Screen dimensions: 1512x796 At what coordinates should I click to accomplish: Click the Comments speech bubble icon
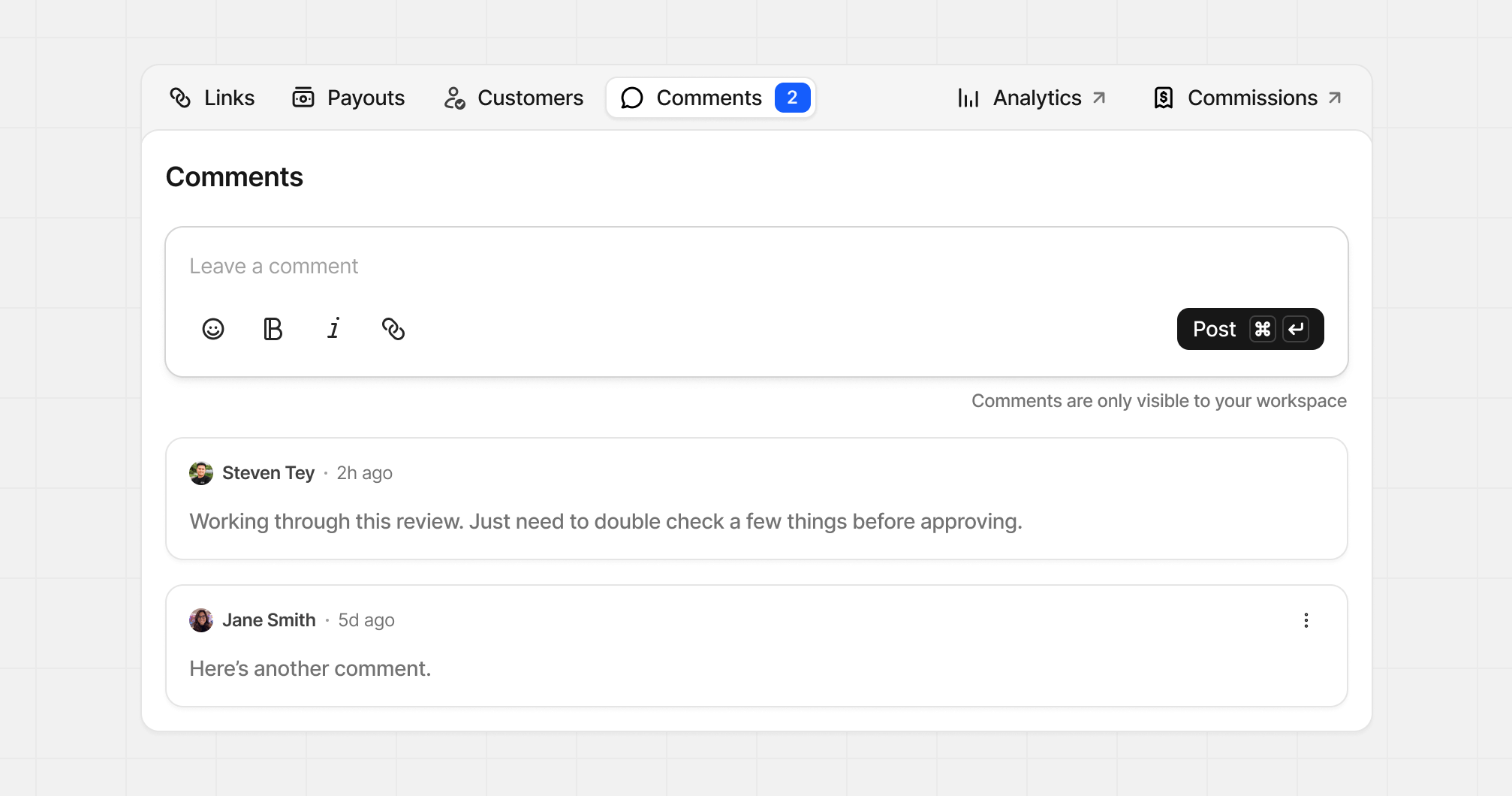632,98
